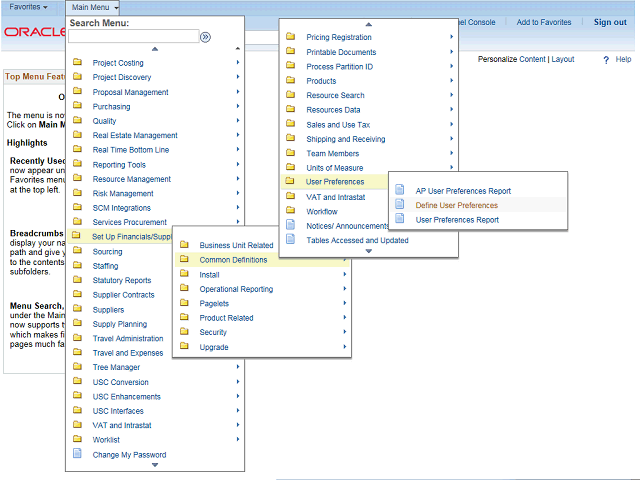Click the Help question mark icon
This screenshot has height=480, width=640.
[x=606, y=60]
